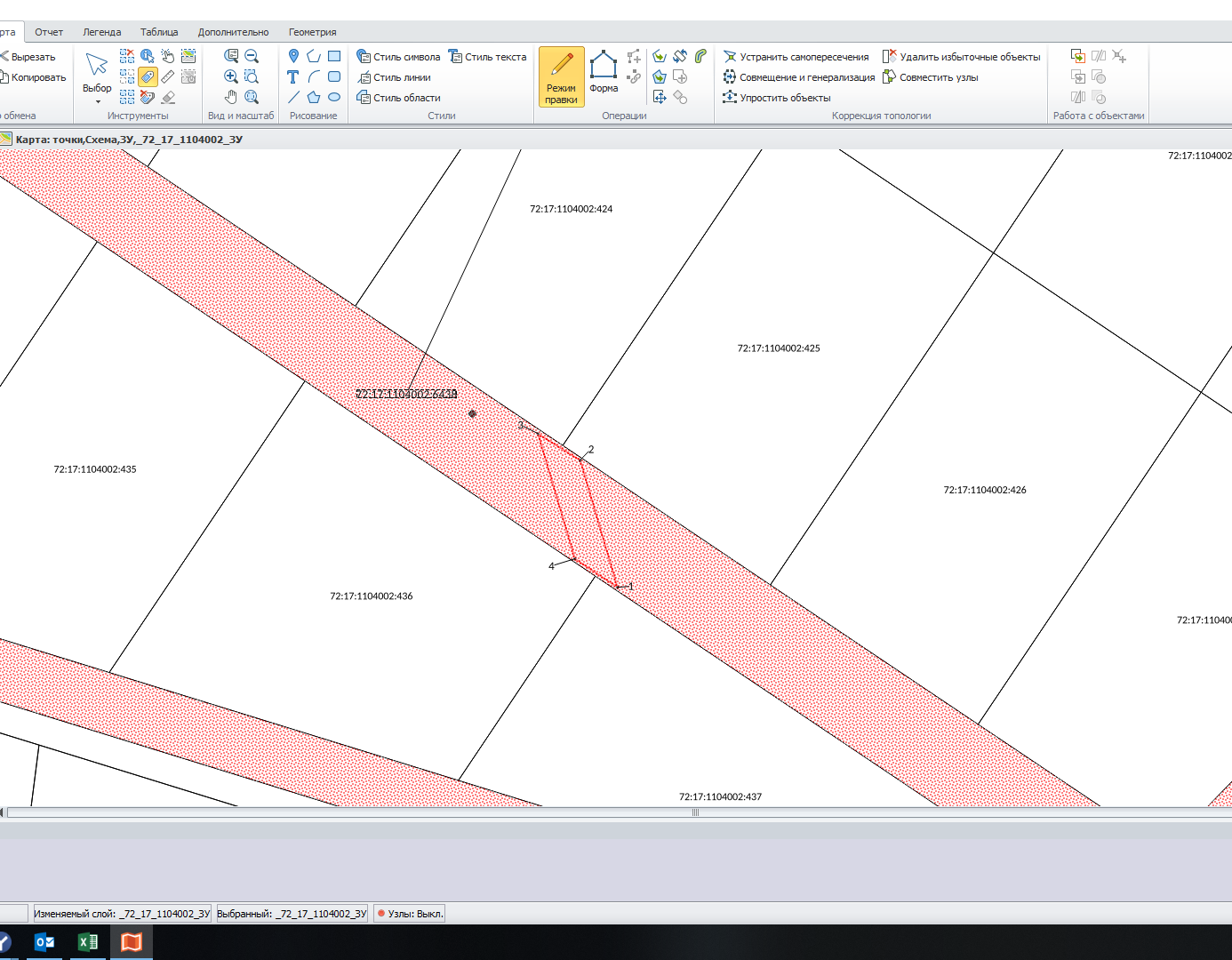Choose the ellipse drawing tool
Screen dimensions: 1232x960
(x=334, y=97)
